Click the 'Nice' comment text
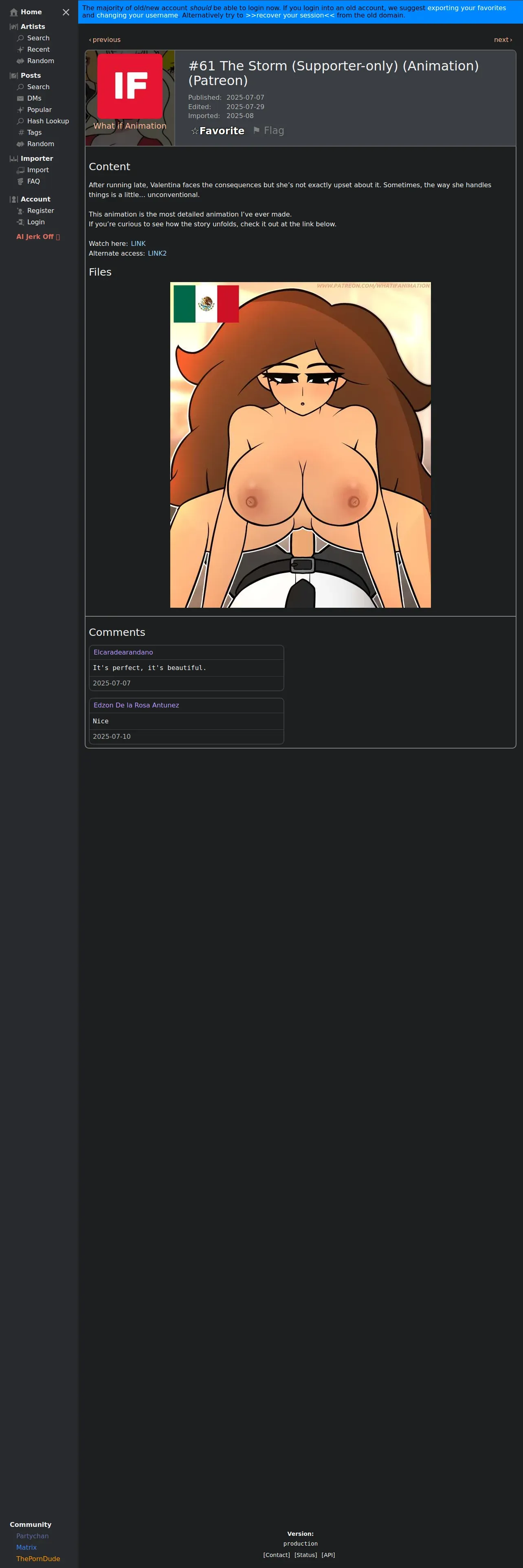 click(101, 721)
